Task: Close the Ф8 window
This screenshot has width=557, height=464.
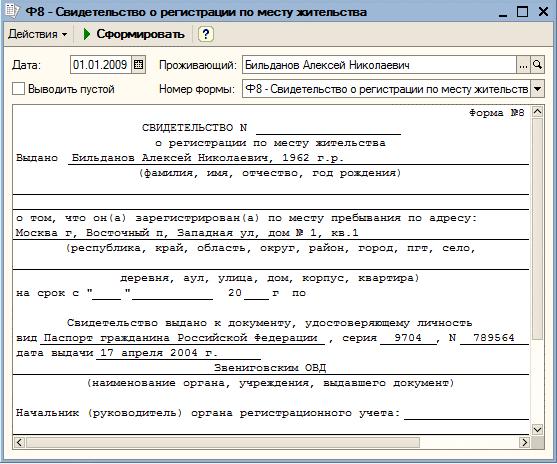Action: tap(544, 12)
